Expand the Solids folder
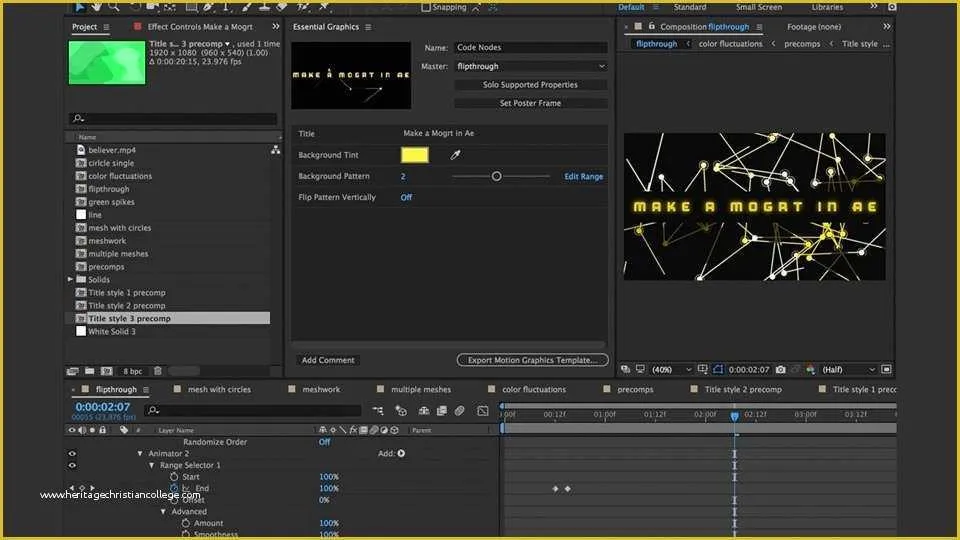 70,279
